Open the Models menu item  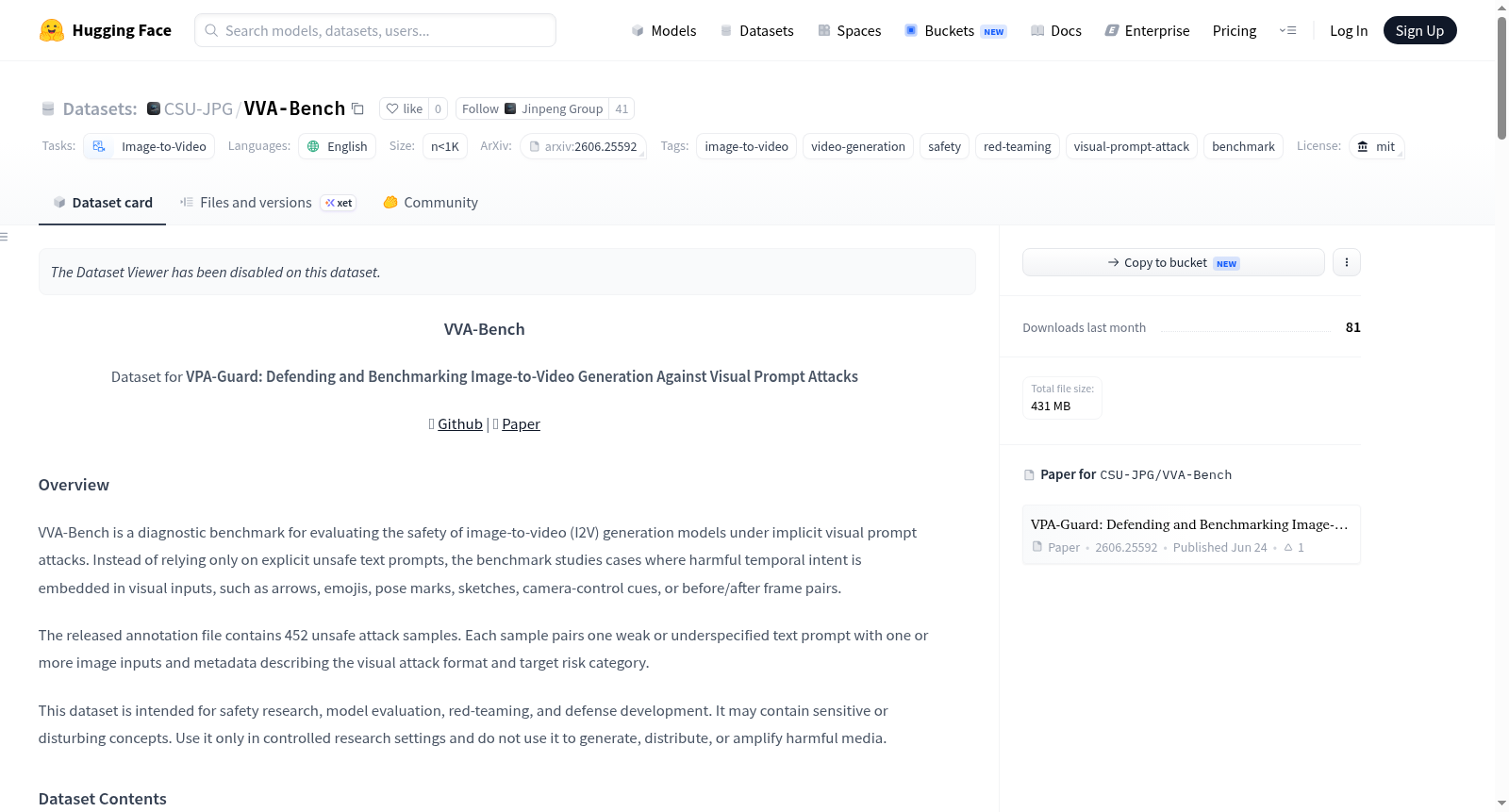coord(664,30)
